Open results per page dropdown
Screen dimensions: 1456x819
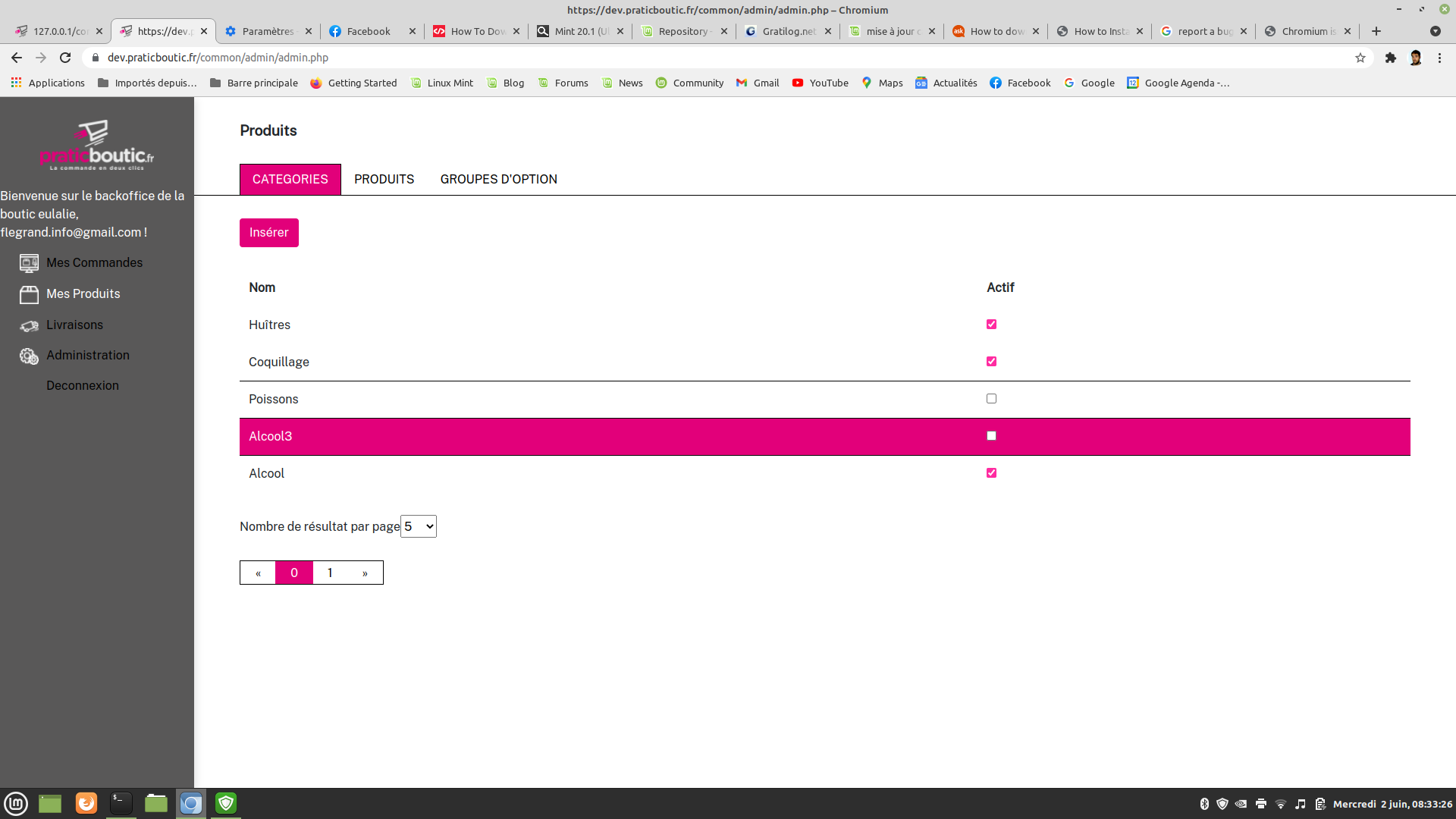pyautogui.click(x=419, y=526)
